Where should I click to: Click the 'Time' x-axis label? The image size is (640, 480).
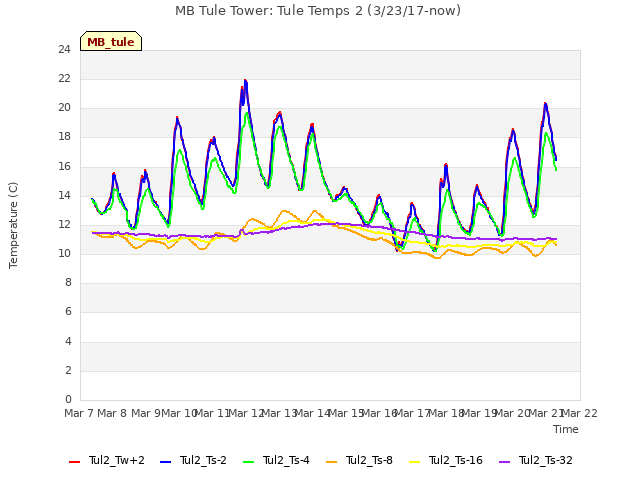pyautogui.click(x=566, y=429)
